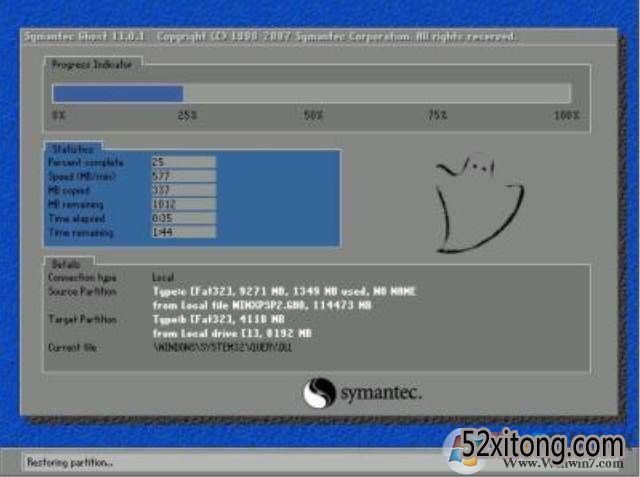640x477 pixels.
Task: Click the target Type Fat32 4118 MB line
Action: (218, 319)
